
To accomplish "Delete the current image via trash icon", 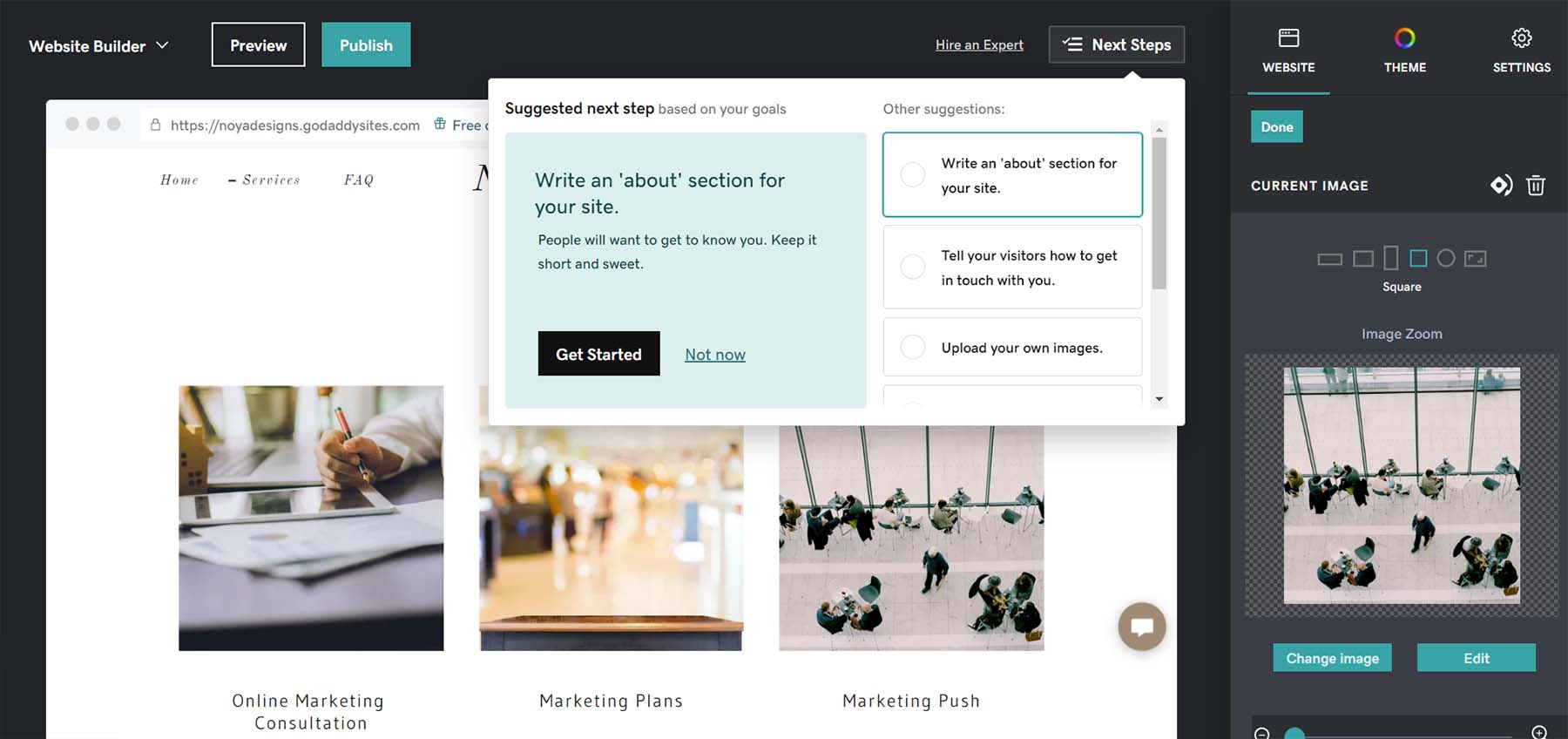I will 1536,185.
